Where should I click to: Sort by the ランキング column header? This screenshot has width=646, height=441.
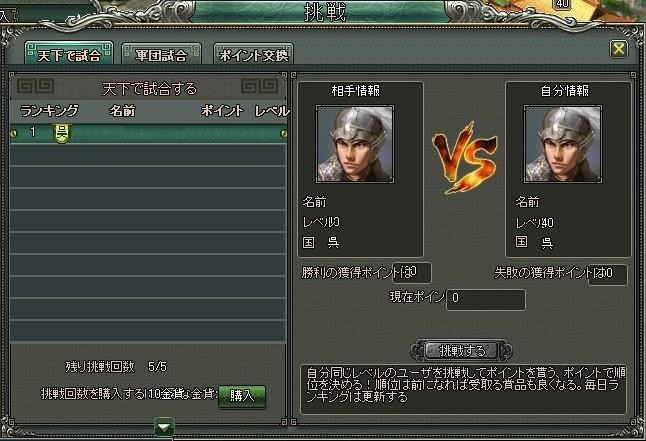pyautogui.click(x=49, y=111)
